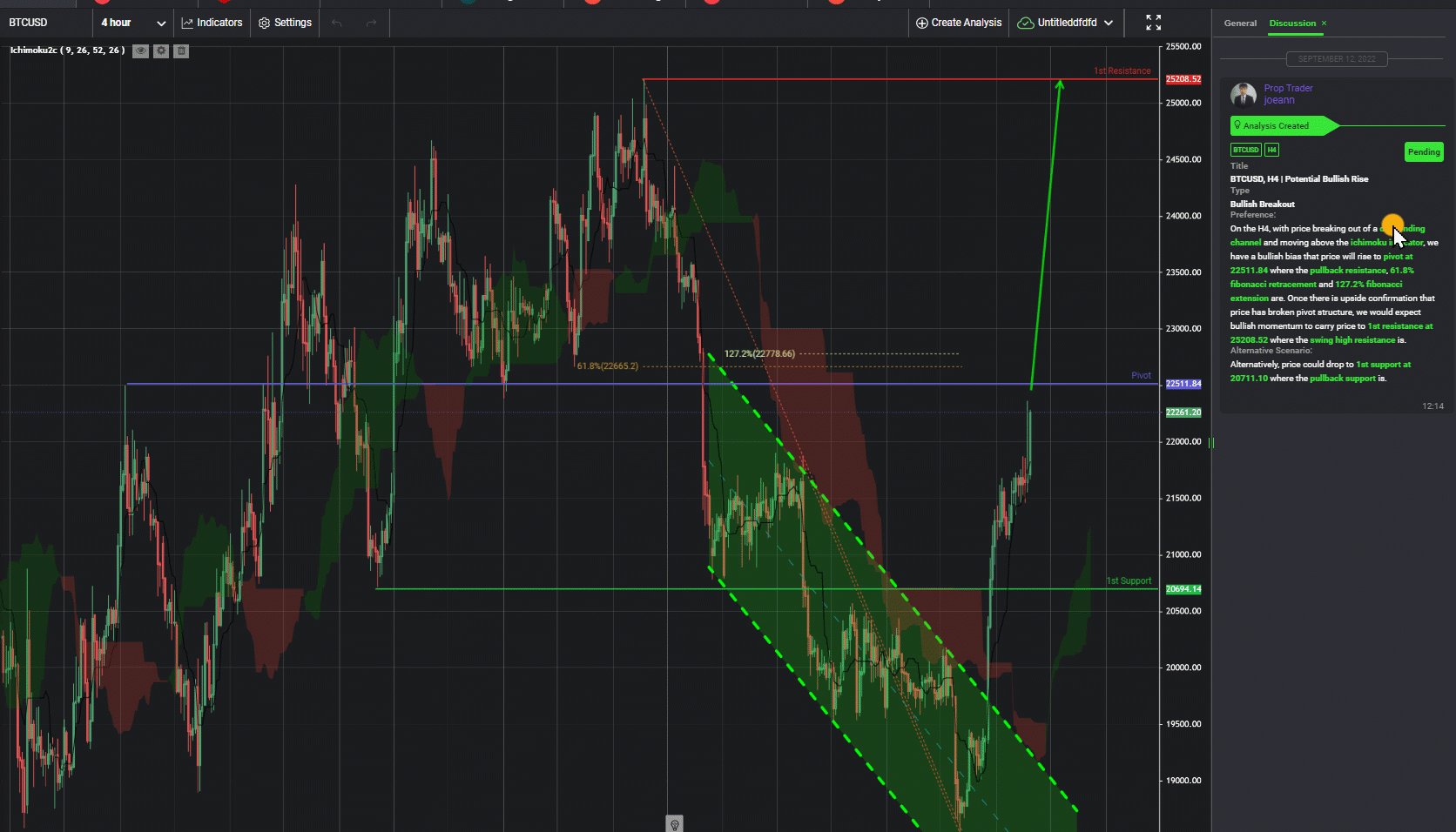Toggle visibility of the Ichimoku2c indicator
The height and width of the screenshot is (832, 1456).
click(140, 51)
